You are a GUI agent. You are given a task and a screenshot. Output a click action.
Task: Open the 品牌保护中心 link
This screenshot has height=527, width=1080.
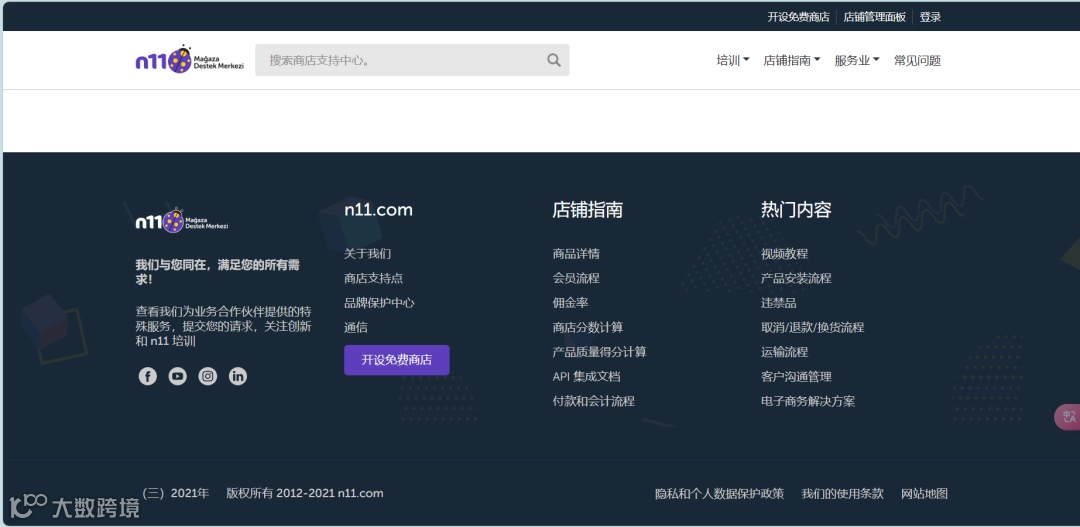tap(380, 303)
